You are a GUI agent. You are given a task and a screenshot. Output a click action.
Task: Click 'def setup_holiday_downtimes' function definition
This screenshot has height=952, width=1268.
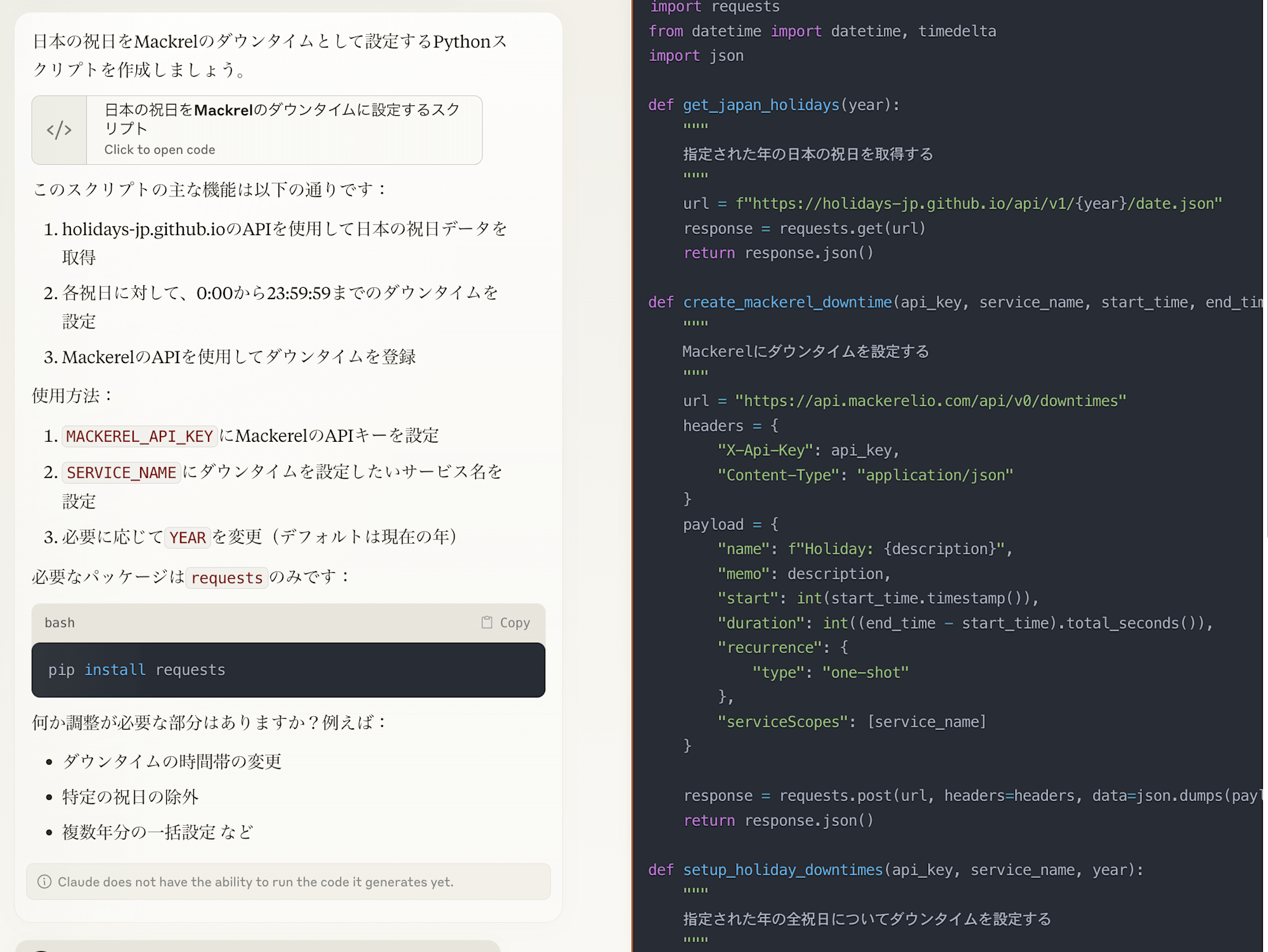point(895,870)
